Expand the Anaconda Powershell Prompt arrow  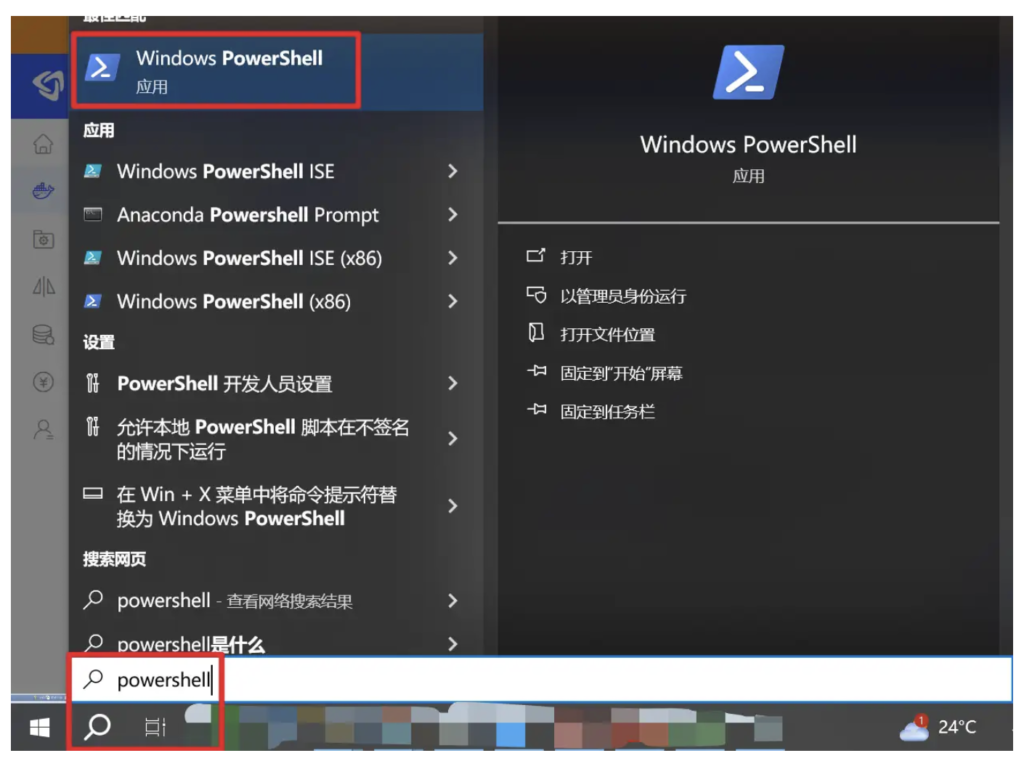[453, 214]
